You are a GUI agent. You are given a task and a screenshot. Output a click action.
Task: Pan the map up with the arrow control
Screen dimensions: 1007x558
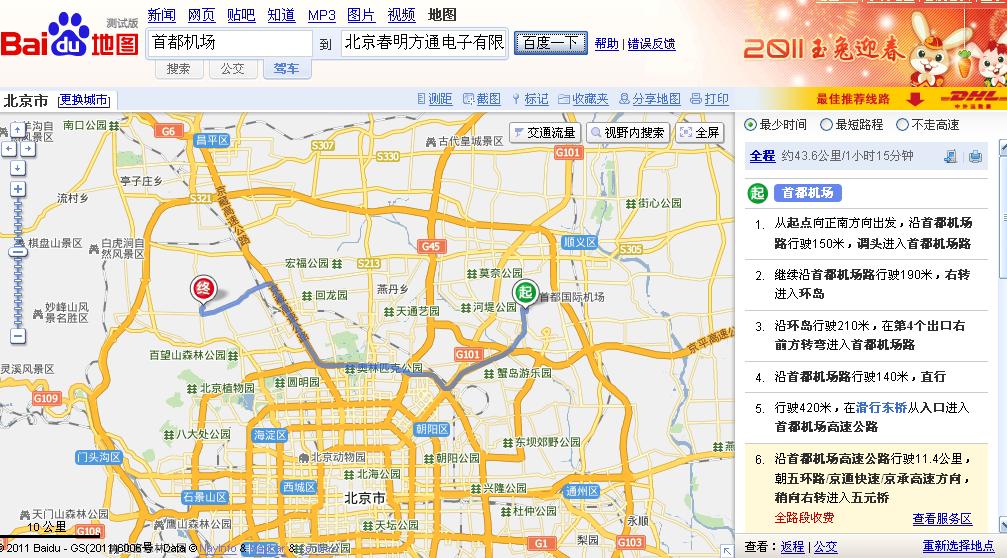(x=18, y=130)
